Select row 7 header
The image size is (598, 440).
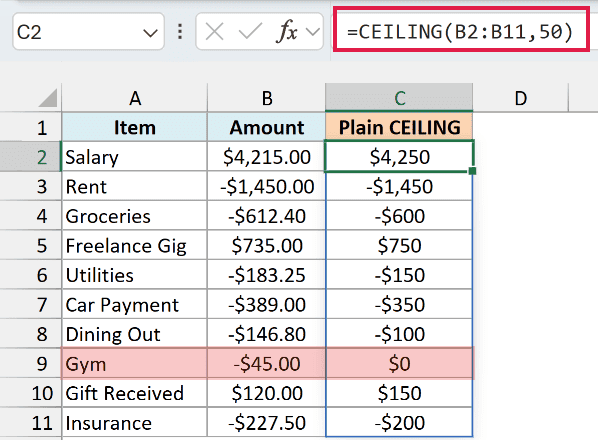(31, 304)
